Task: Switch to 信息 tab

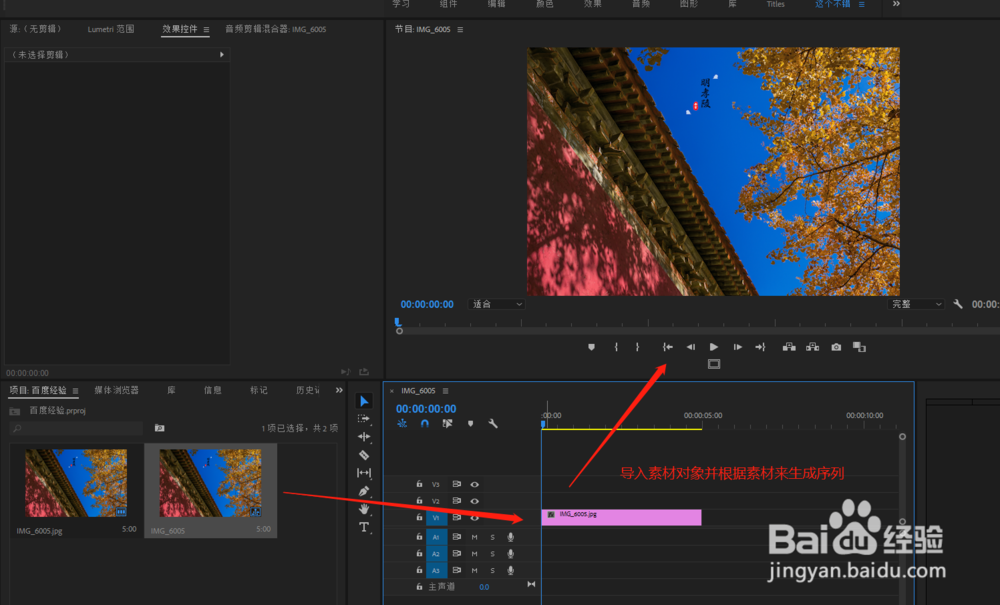Action: pyautogui.click(x=212, y=390)
